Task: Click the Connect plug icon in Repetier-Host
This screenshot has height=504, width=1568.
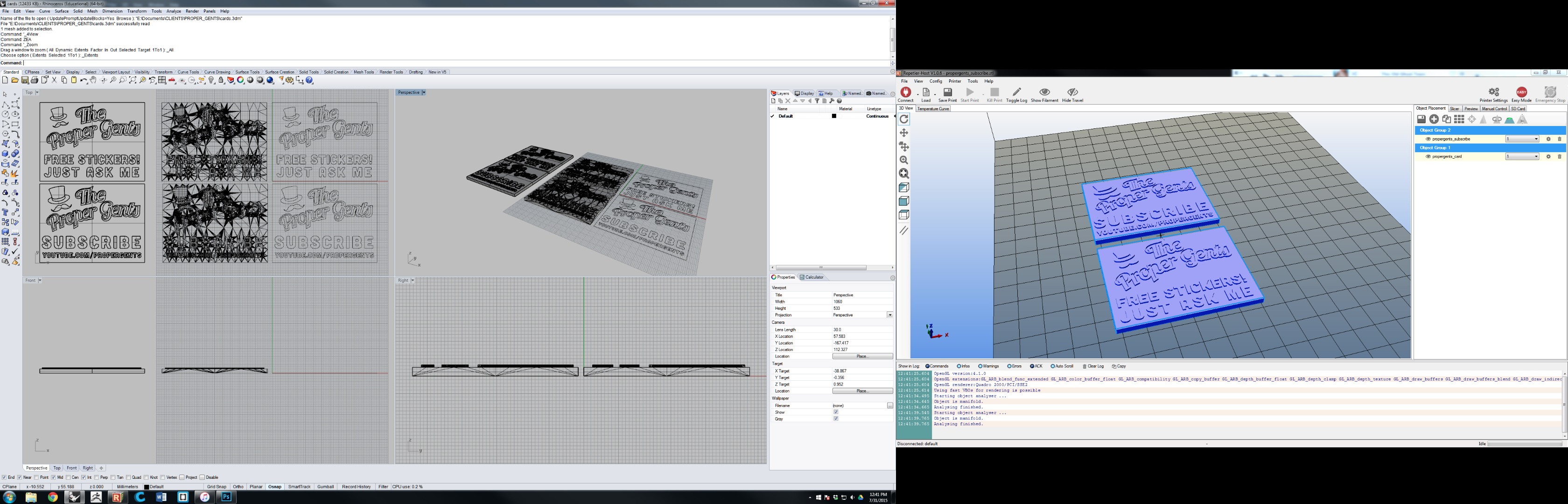Action: [x=905, y=92]
